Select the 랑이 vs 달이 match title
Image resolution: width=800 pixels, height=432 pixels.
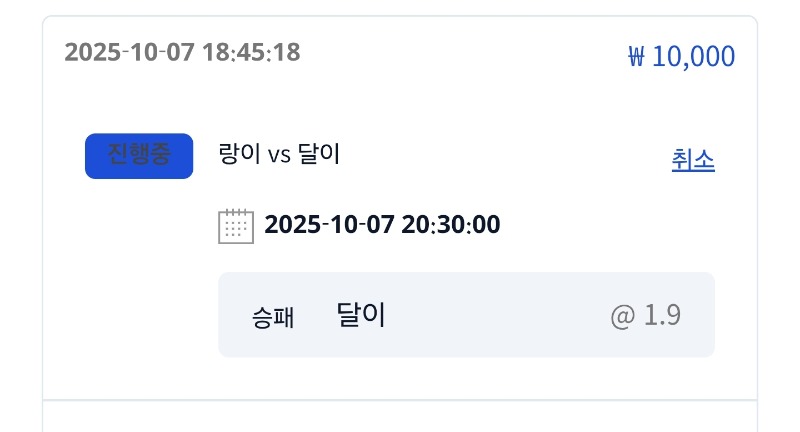(279, 155)
